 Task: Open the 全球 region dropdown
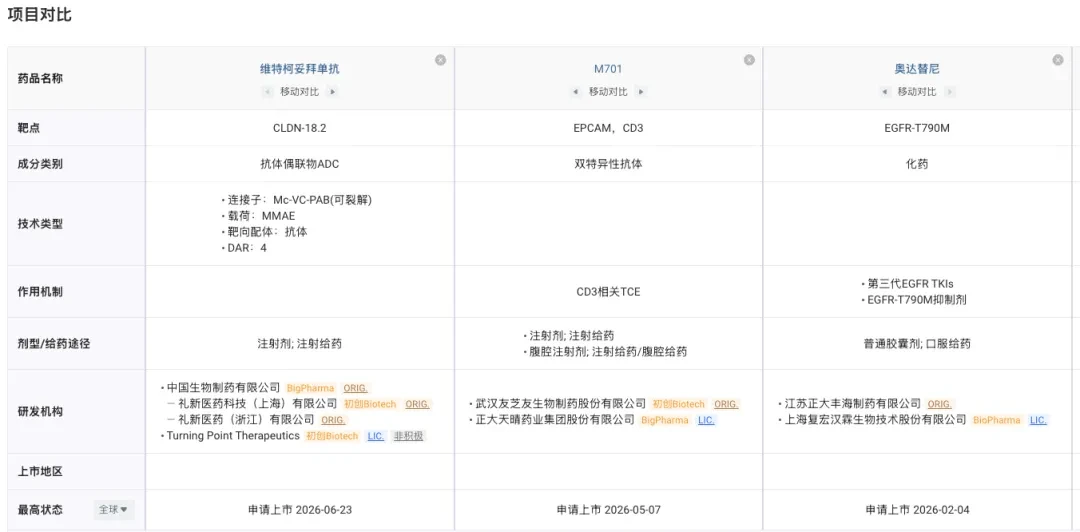coord(114,510)
